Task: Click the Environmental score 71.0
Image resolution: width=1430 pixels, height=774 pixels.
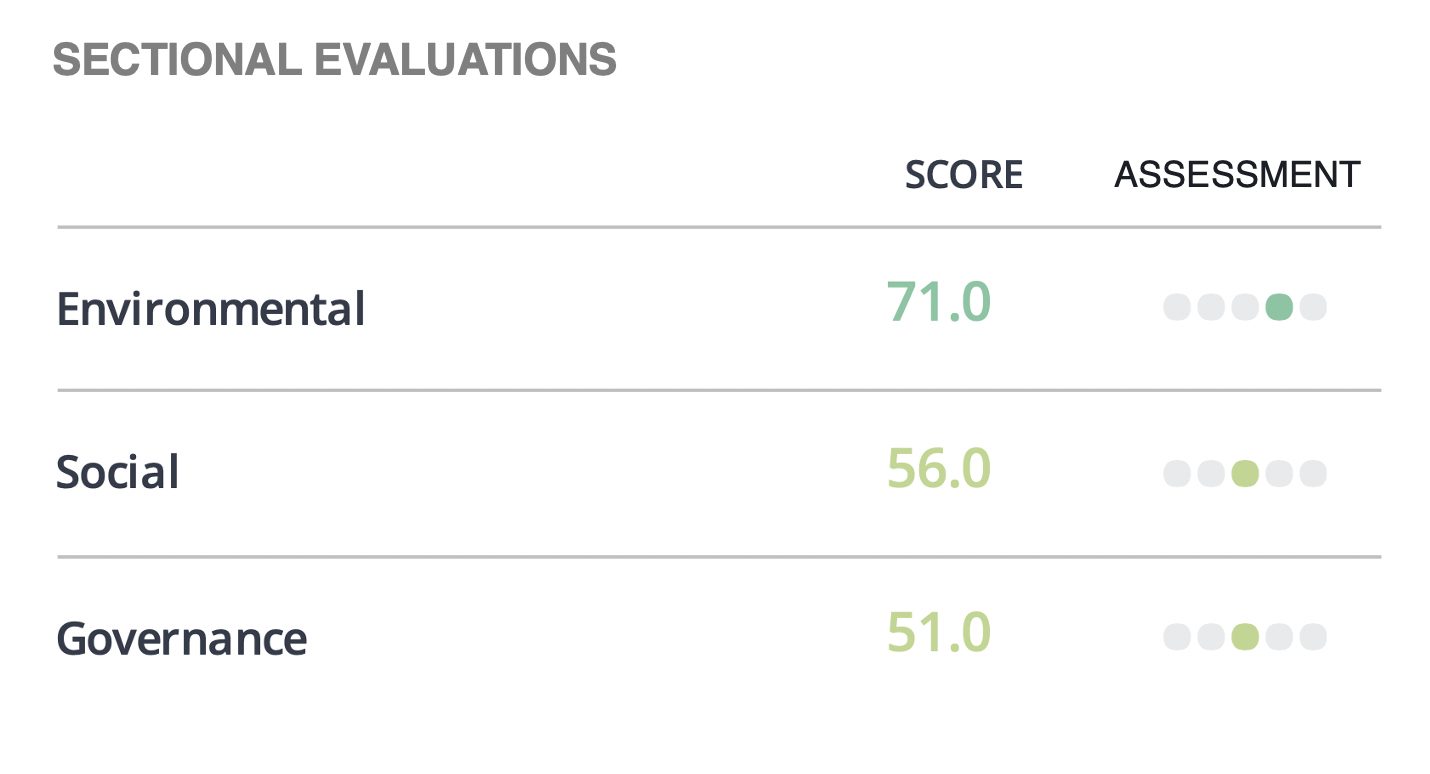Action: (938, 302)
